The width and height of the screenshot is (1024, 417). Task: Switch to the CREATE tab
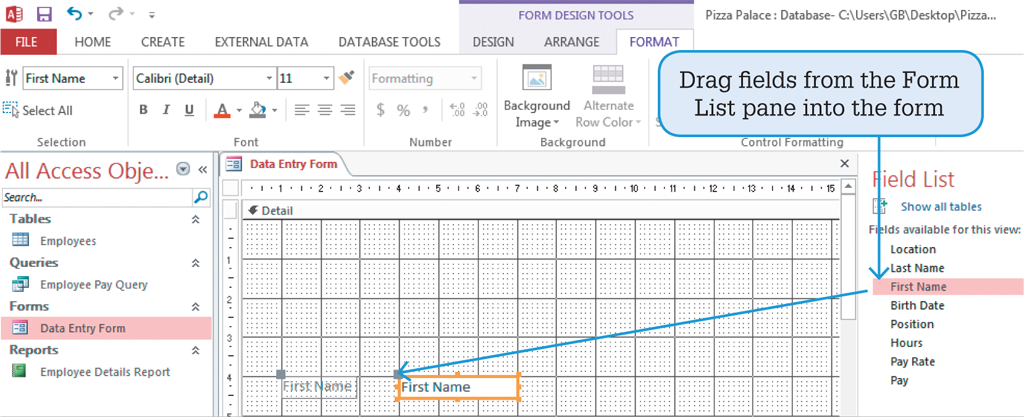163,42
